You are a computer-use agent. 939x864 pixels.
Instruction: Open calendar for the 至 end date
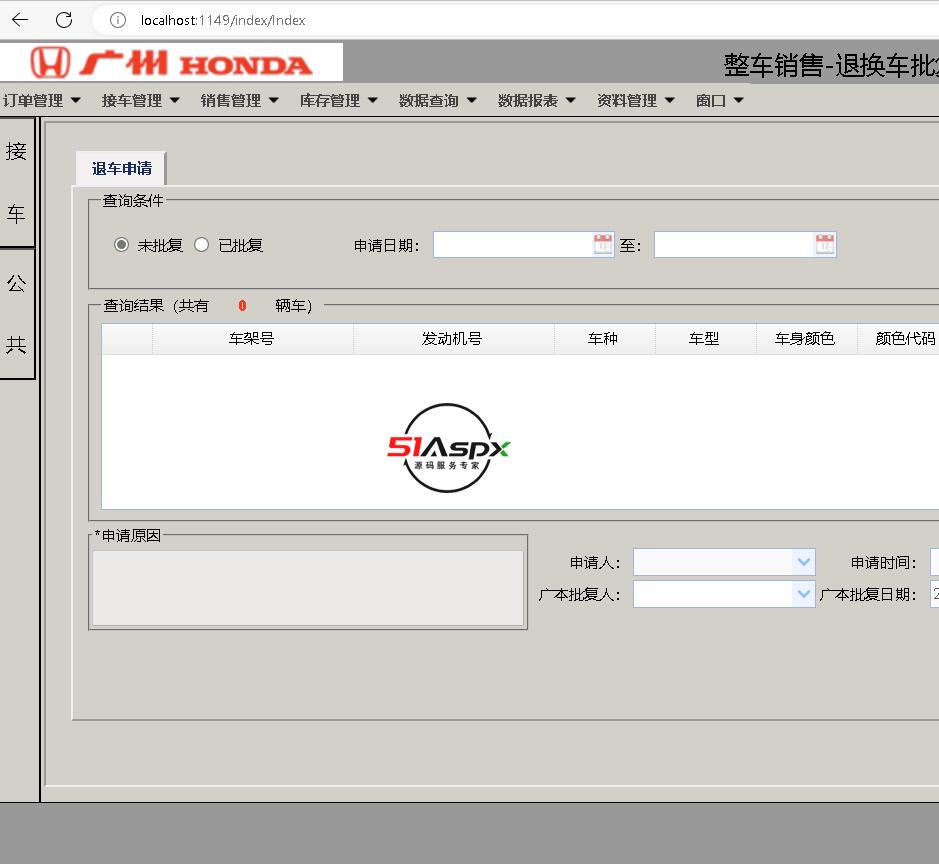tap(825, 244)
